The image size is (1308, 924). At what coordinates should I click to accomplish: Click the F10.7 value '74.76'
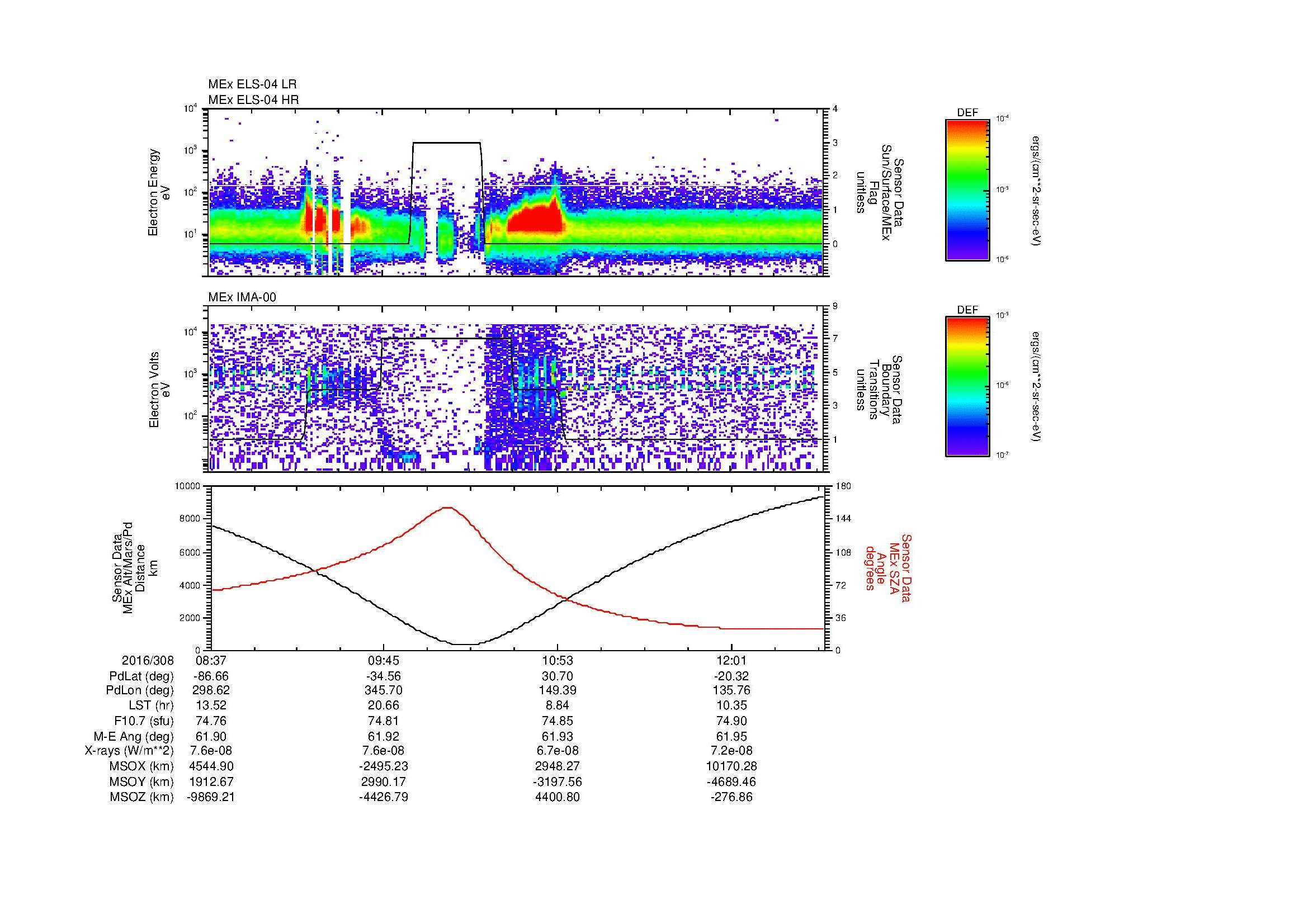(x=211, y=721)
